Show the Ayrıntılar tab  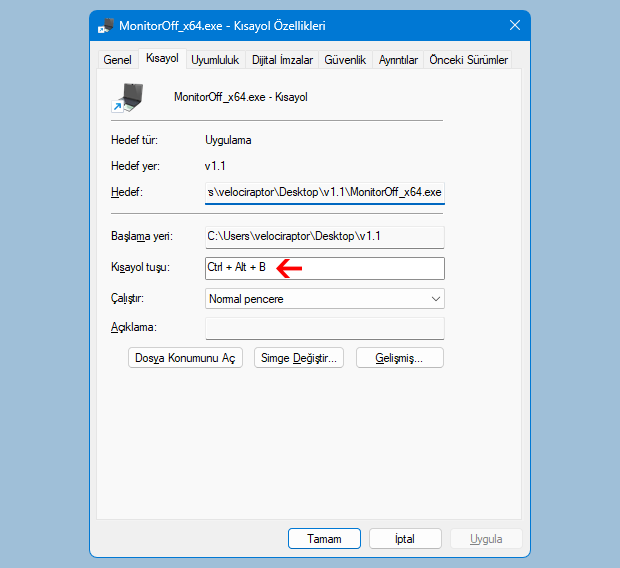[x=398, y=60]
